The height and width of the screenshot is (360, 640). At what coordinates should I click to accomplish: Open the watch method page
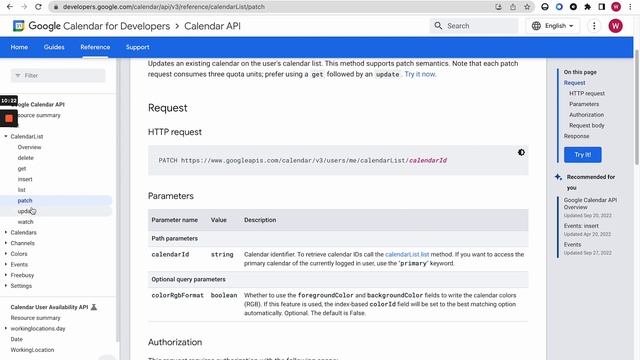25,222
